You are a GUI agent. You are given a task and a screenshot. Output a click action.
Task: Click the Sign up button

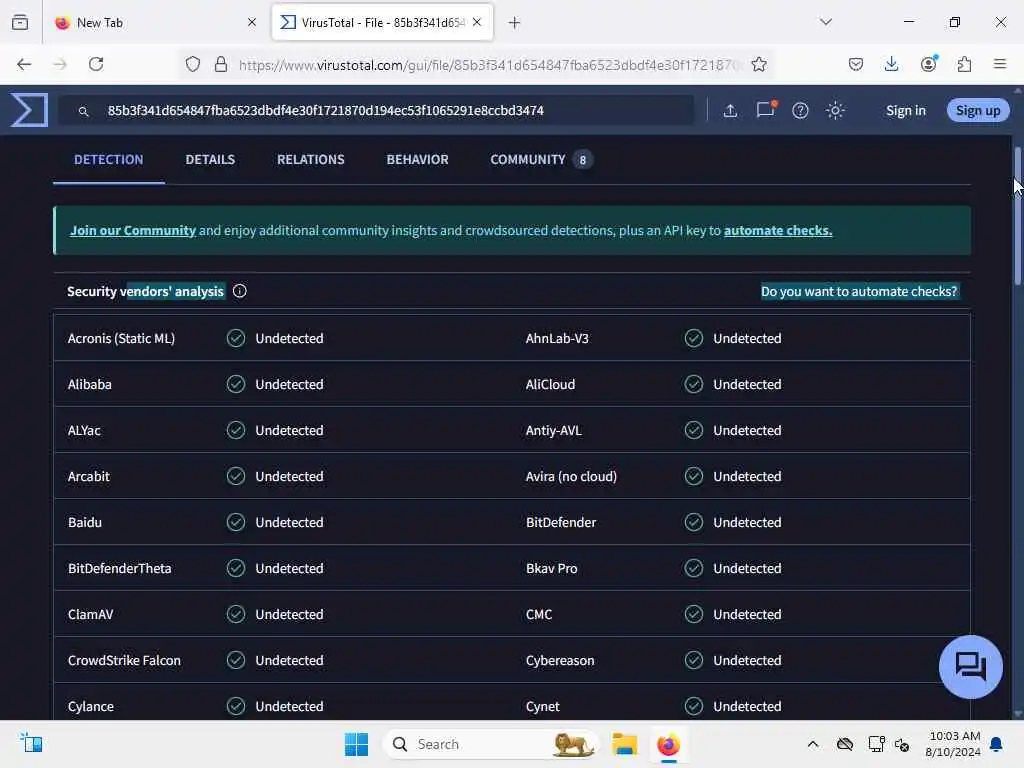coord(978,110)
